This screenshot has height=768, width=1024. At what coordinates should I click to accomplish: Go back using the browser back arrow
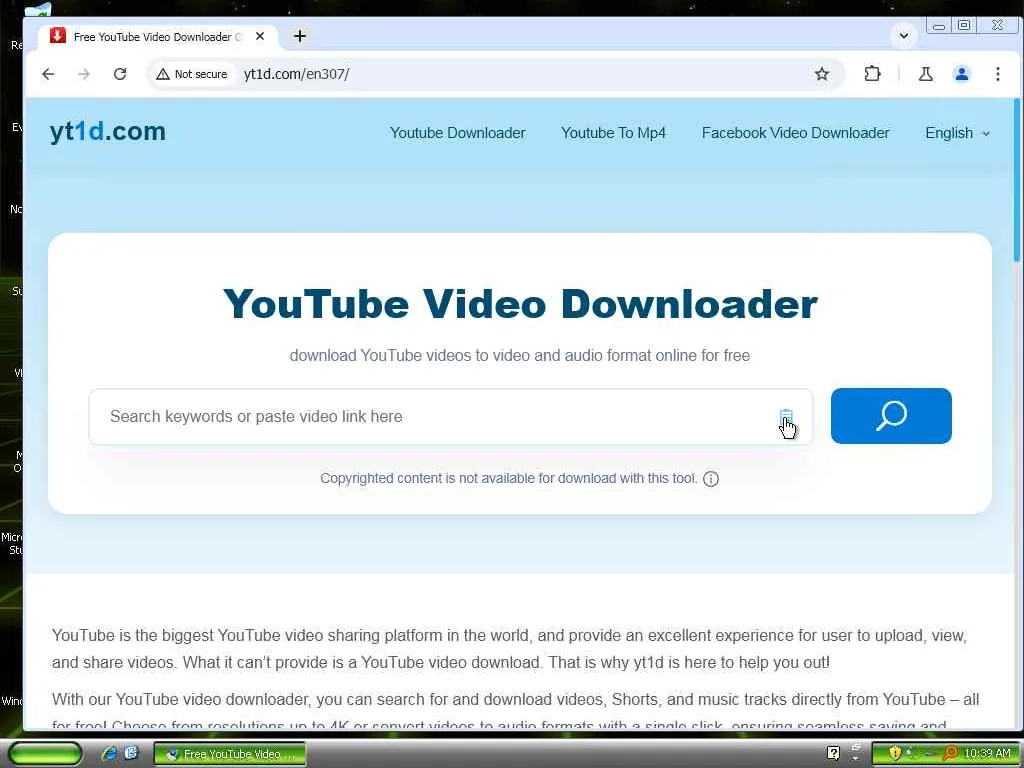pos(48,74)
